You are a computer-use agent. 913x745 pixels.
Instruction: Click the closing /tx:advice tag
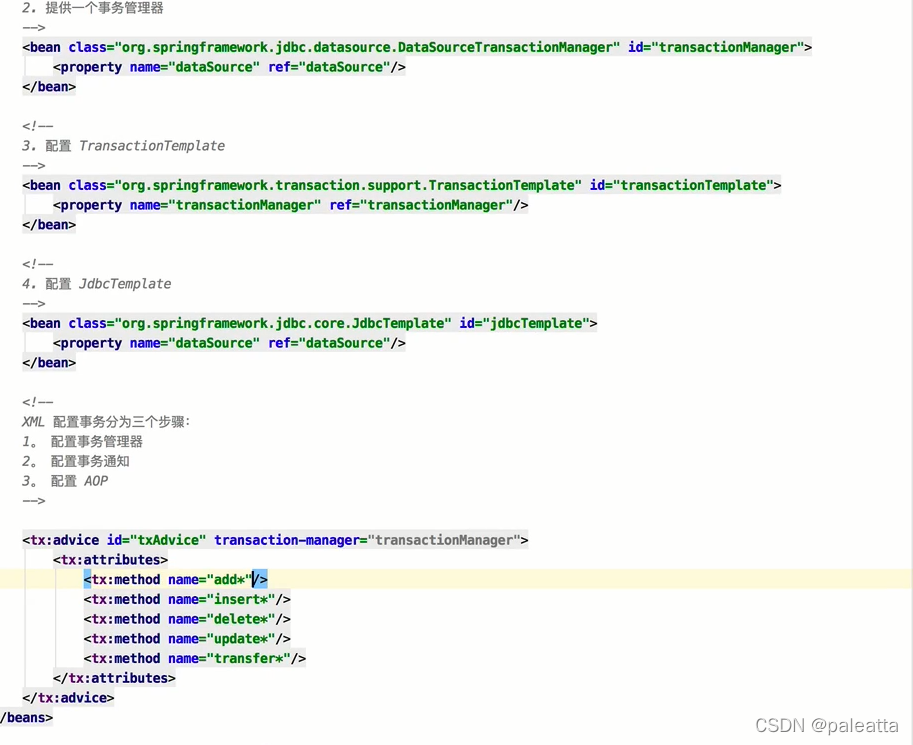click(x=68, y=698)
